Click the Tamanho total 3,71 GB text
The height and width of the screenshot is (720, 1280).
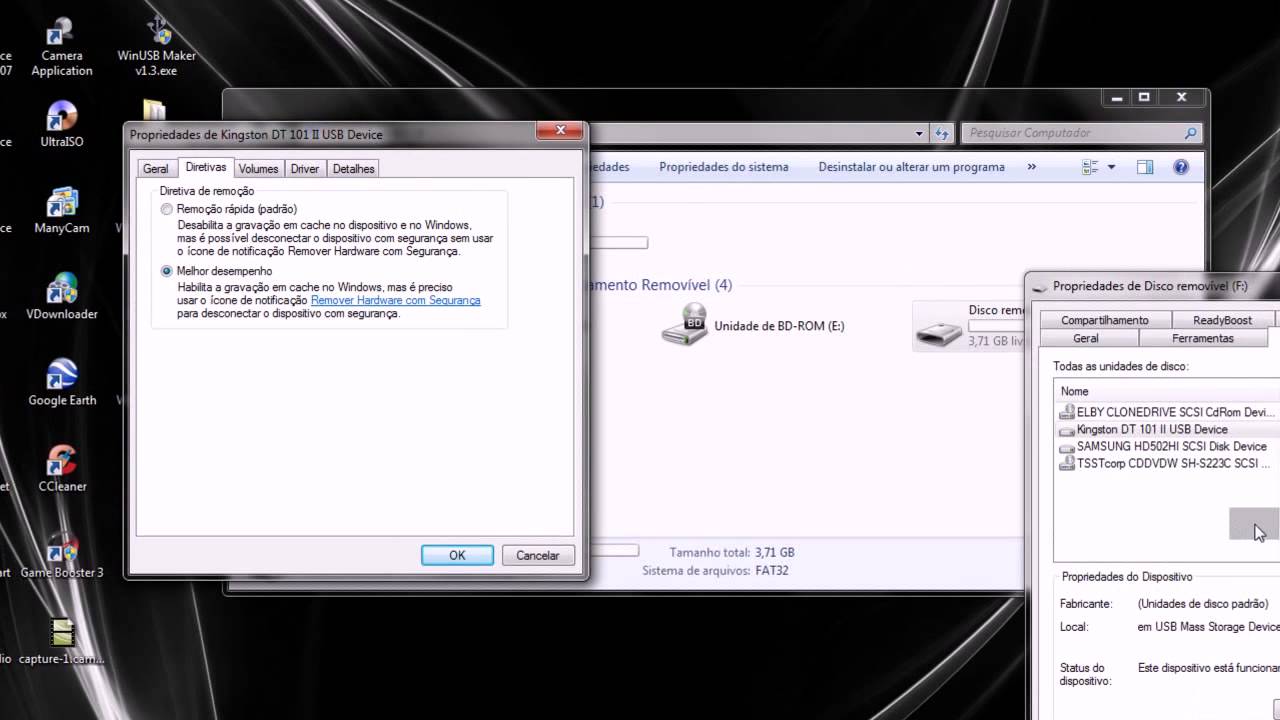click(x=732, y=552)
